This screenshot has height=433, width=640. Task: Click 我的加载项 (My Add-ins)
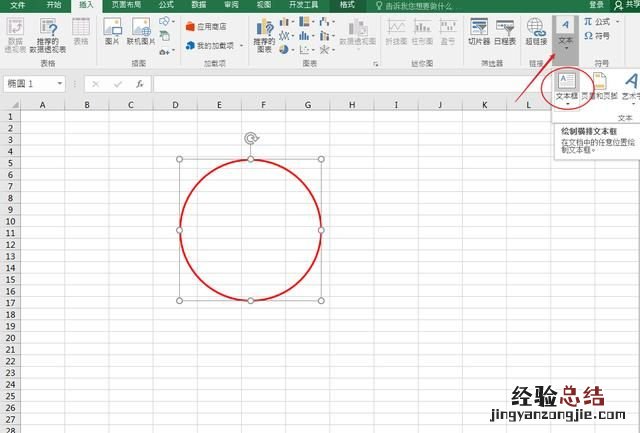coord(210,46)
